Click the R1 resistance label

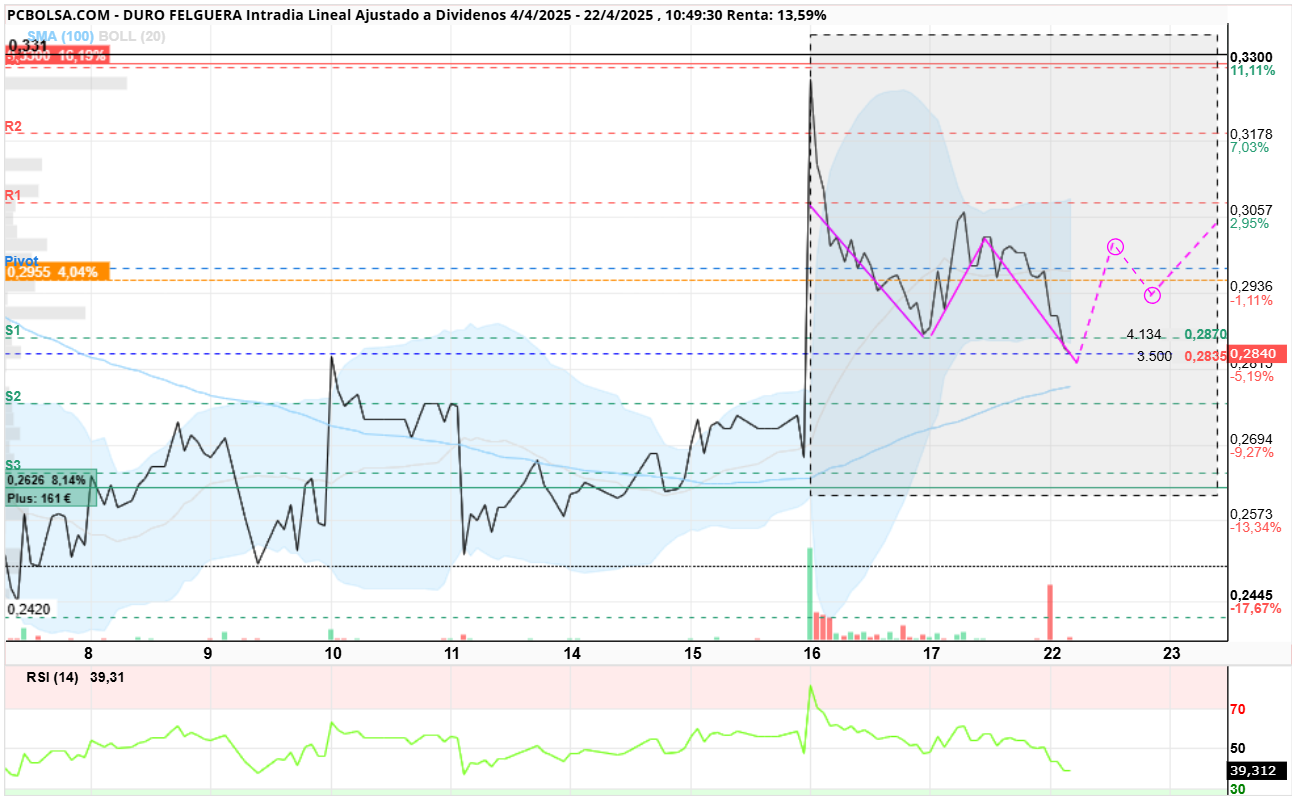[x=13, y=195]
